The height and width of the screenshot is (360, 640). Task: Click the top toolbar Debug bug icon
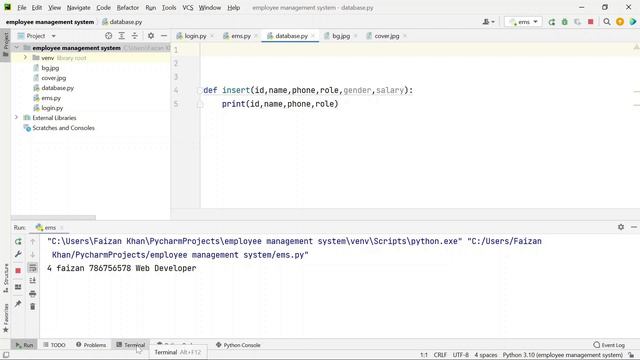(565, 22)
